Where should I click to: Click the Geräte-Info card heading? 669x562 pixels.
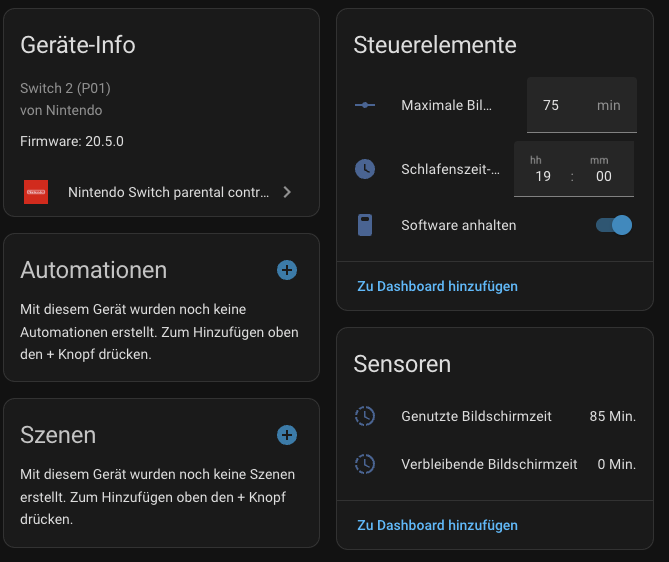78,45
